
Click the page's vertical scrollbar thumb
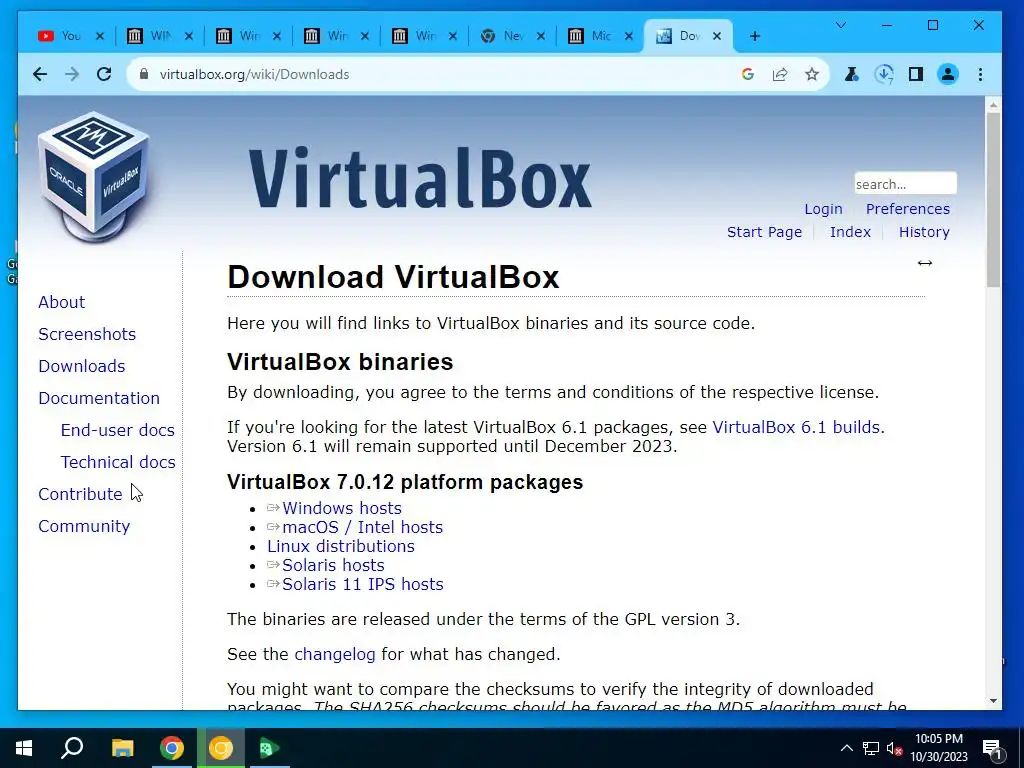click(x=993, y=199)
